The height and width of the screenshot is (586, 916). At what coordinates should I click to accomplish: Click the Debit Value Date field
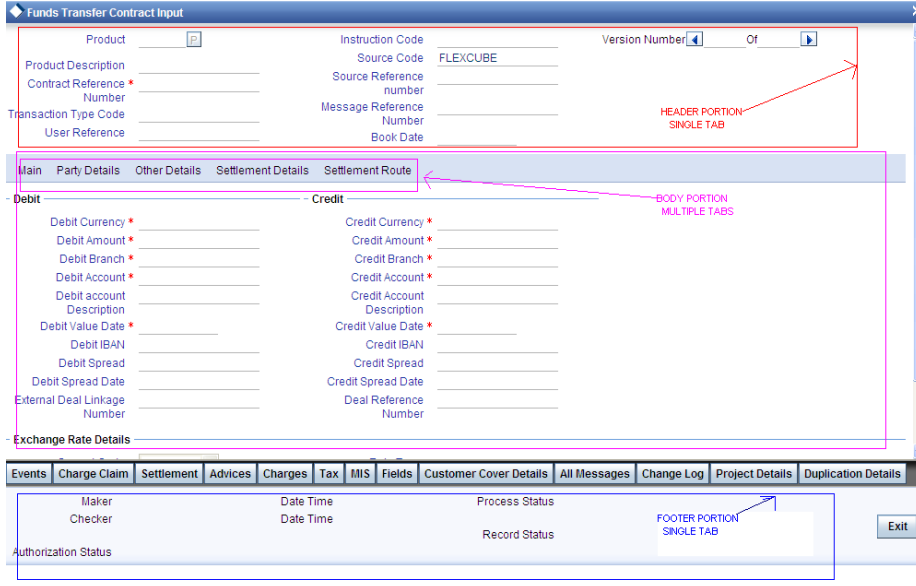pos(179,327)
